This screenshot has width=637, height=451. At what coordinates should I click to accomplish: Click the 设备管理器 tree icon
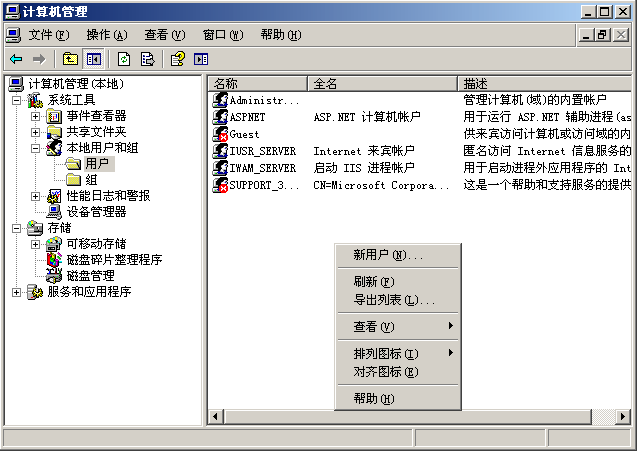pos(54,212)
